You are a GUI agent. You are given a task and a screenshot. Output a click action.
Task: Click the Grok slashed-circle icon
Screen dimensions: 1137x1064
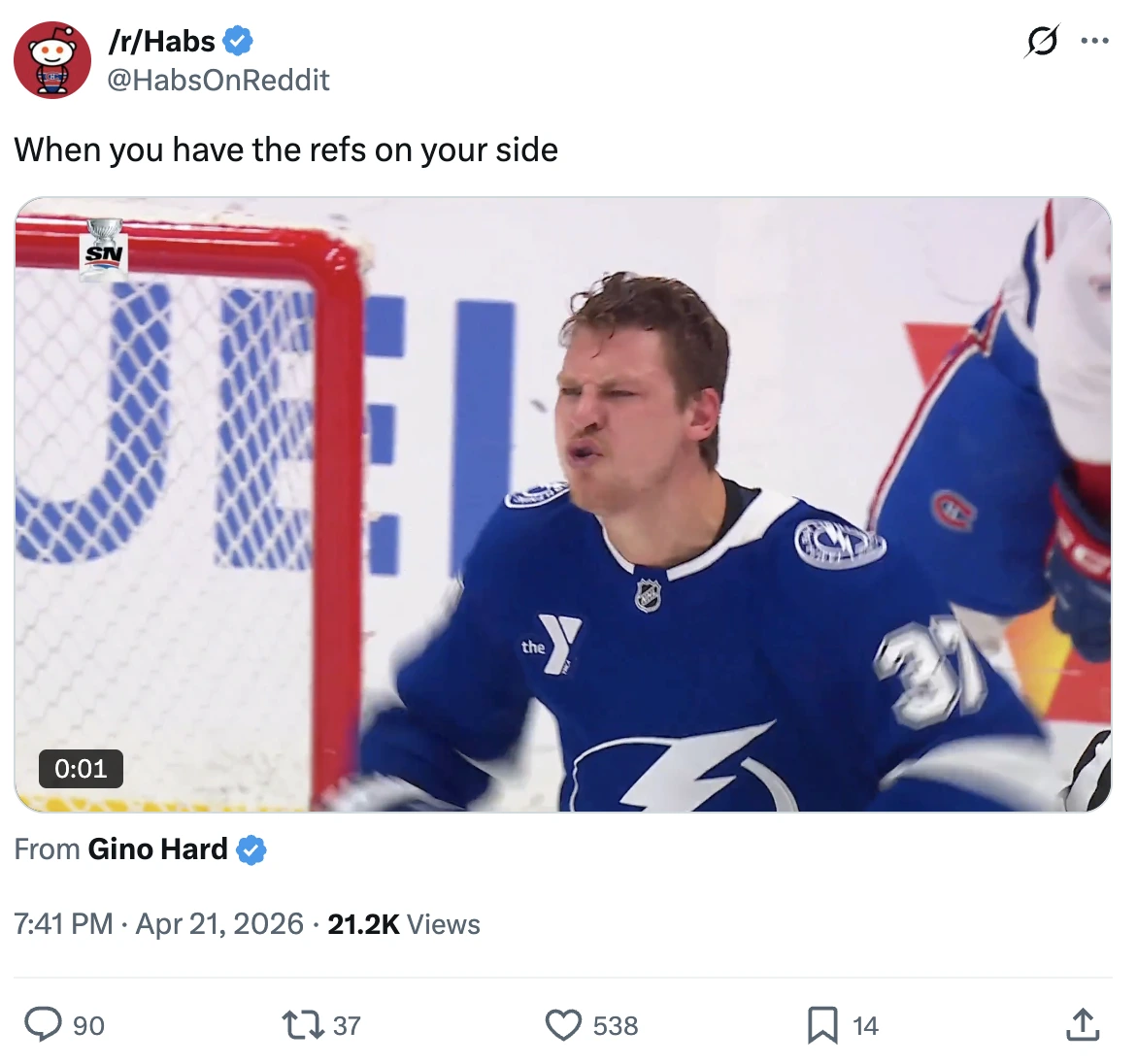(x=1042, y=41)
